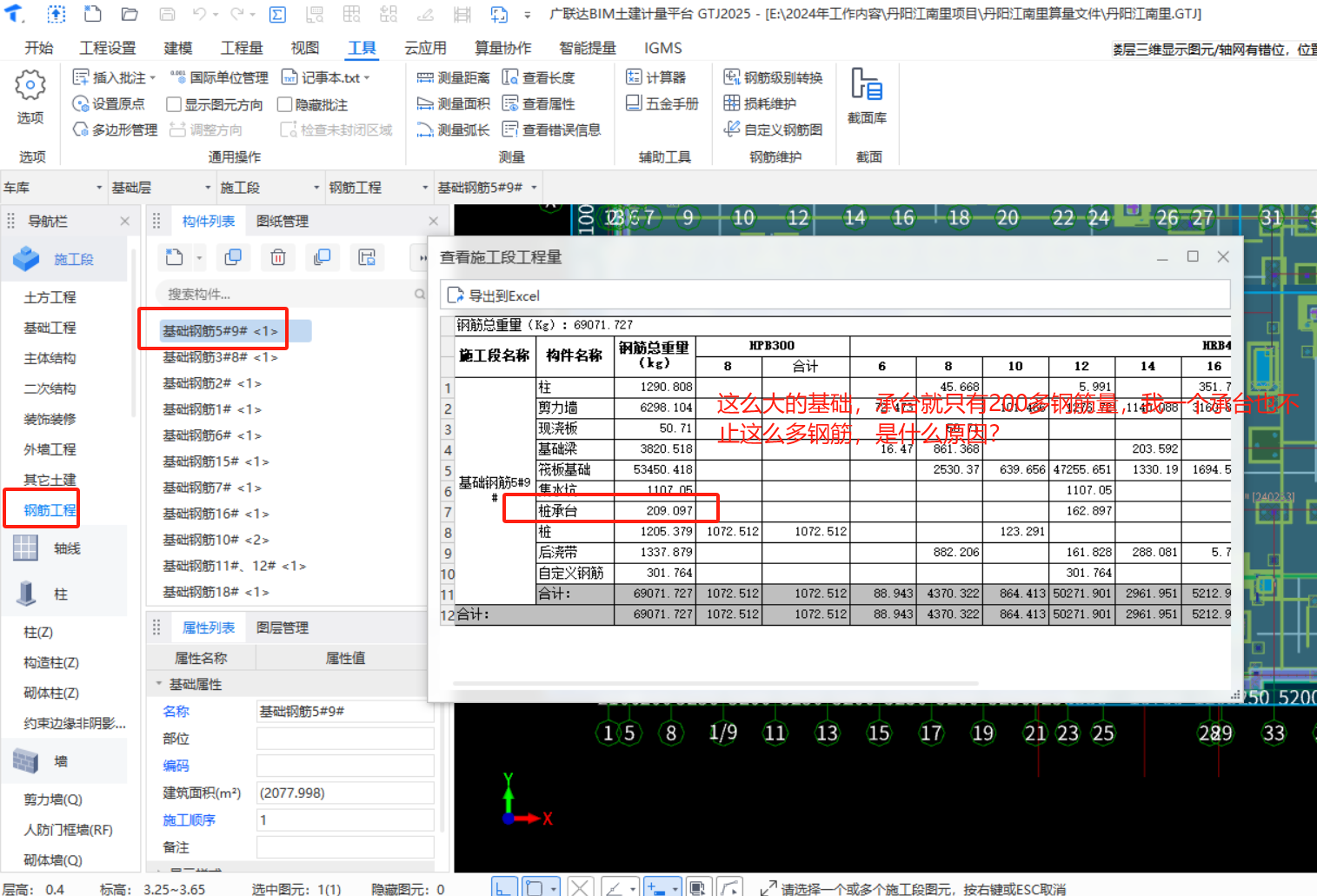
Task: Click the 部位 value field
Action: tap(345, 739)
